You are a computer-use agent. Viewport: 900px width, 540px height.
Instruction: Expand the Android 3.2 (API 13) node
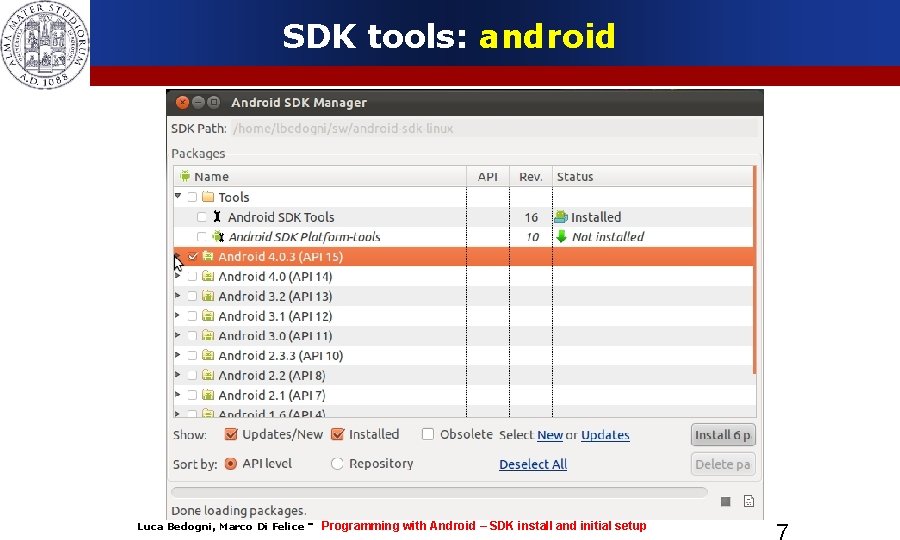[x=178, y=296]
